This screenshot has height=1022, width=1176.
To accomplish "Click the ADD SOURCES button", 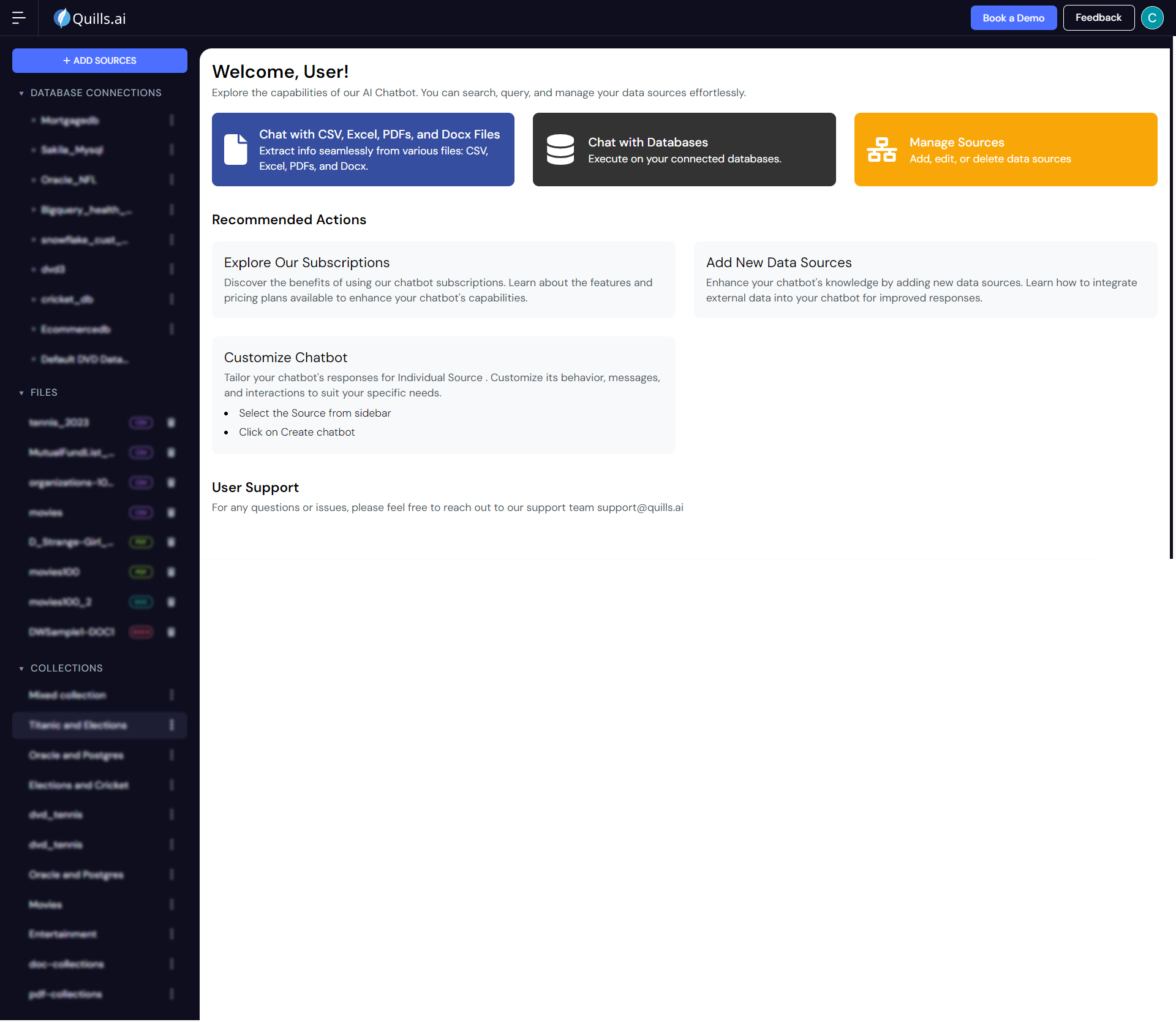I will [x=100, y=61].
